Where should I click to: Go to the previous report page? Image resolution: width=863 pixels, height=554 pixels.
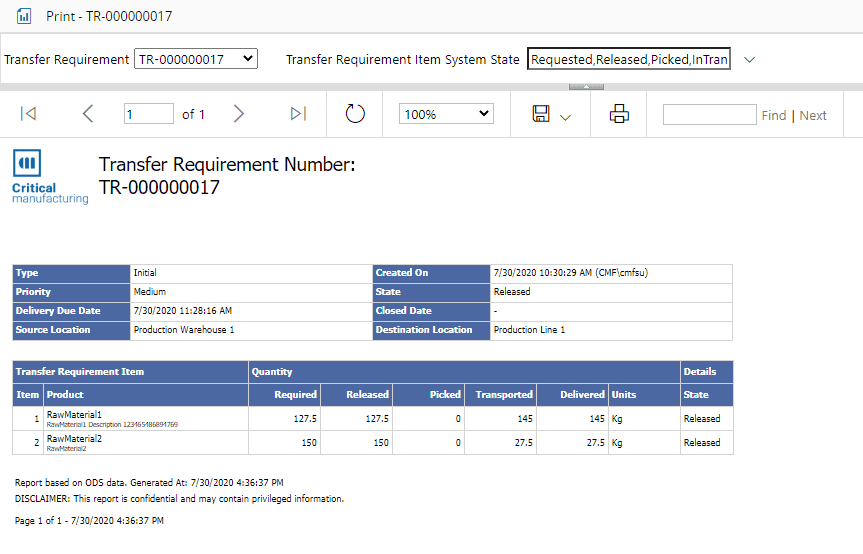click(x=88, y=114)
